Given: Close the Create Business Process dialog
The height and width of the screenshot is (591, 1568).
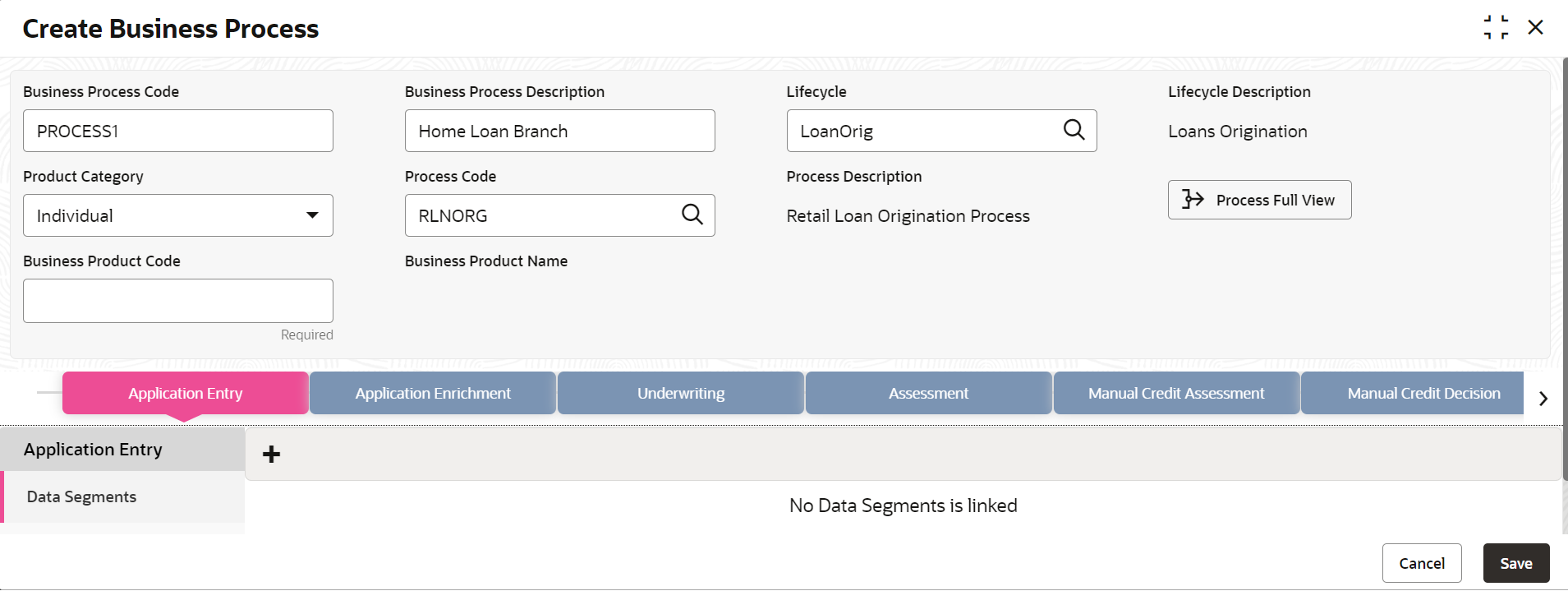Looking at the screenshot, I should (1535, 27).
